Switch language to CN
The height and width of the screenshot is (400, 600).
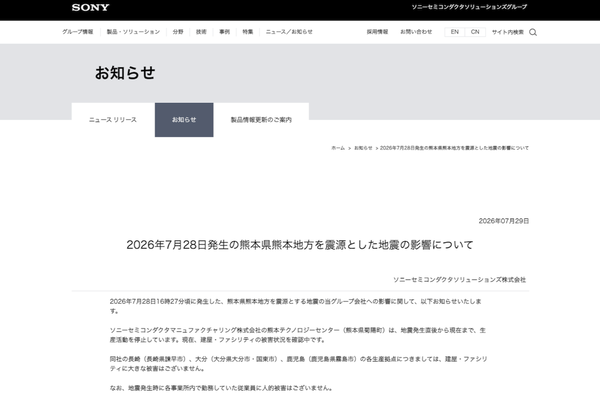click(x=475, y=32)
